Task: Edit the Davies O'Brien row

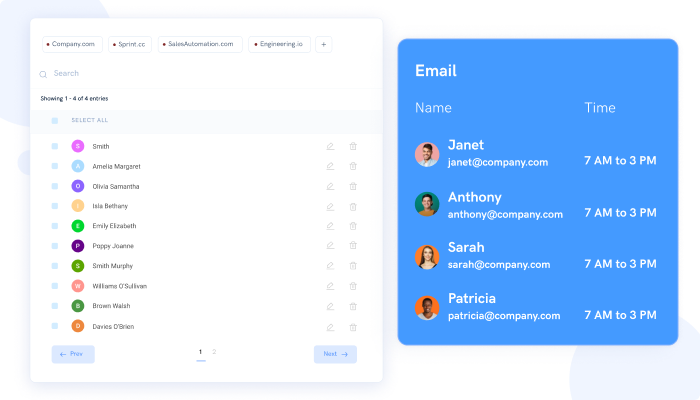Action: click(x=330, y=327)
